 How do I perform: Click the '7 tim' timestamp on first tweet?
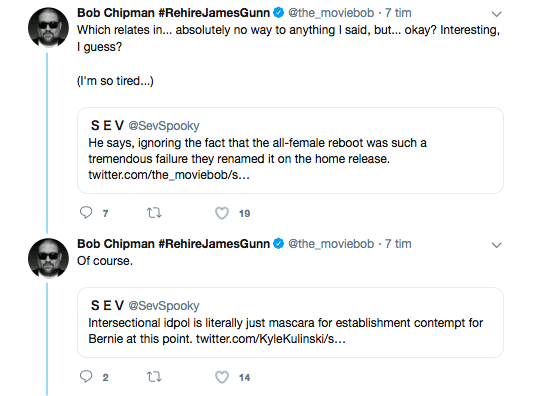398,13
